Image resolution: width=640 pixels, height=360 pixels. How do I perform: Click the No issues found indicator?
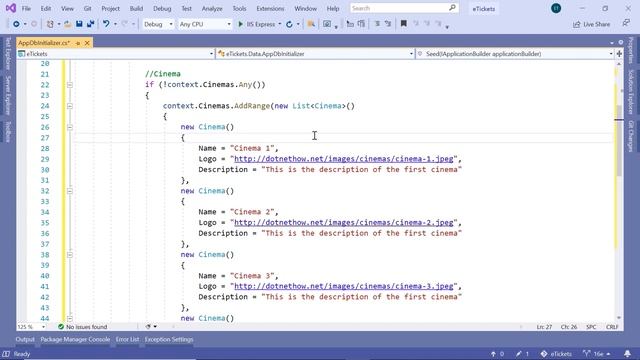[x=82, y=327]
